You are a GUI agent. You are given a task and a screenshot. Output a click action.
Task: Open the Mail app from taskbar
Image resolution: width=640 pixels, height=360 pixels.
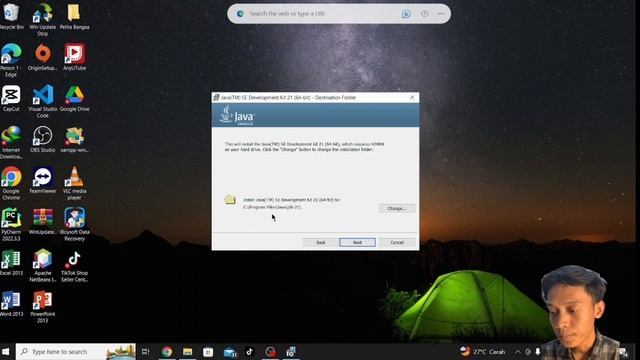coord(229,351)
